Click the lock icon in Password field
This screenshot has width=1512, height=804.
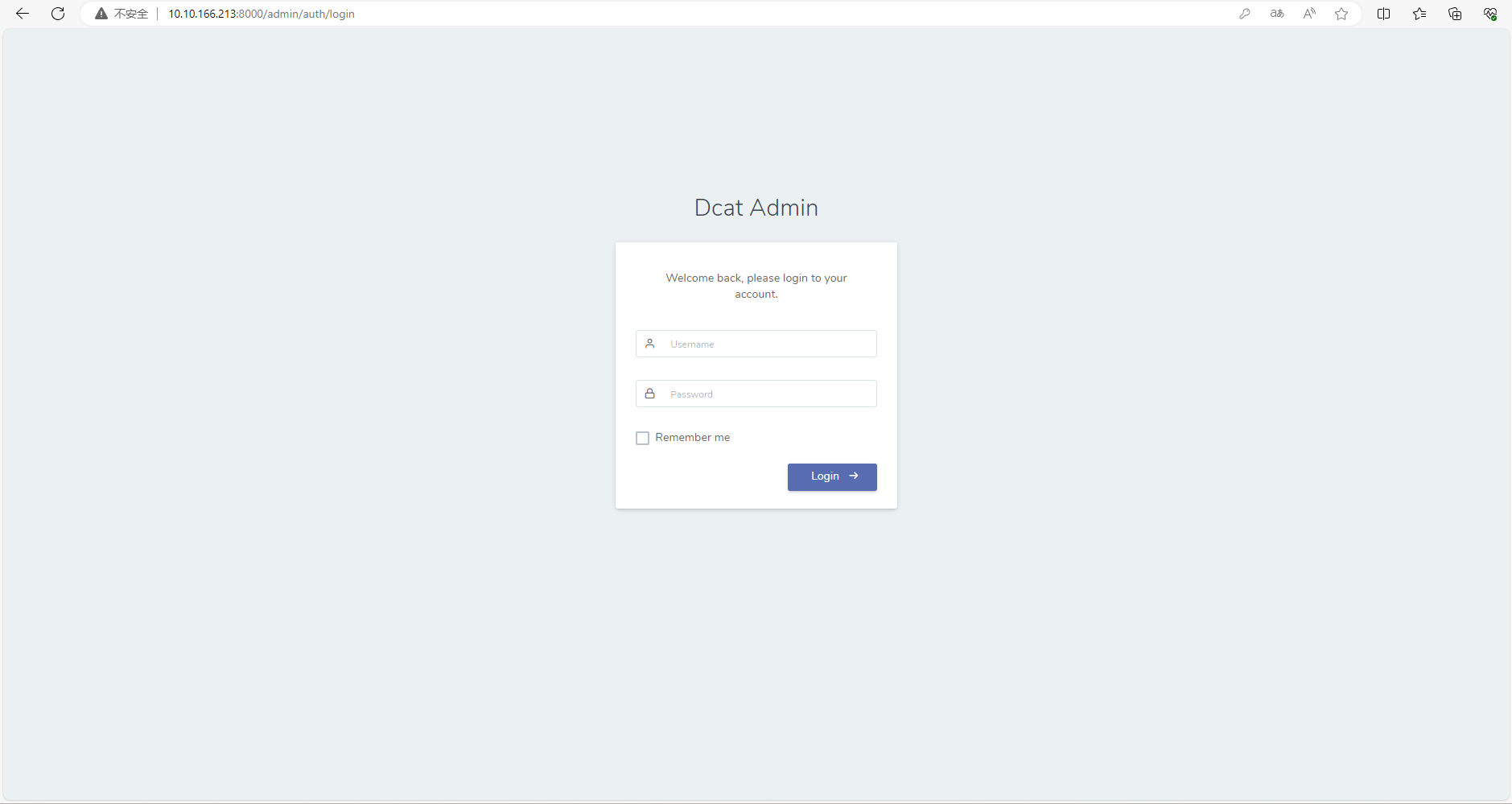[x=650, y=394]
